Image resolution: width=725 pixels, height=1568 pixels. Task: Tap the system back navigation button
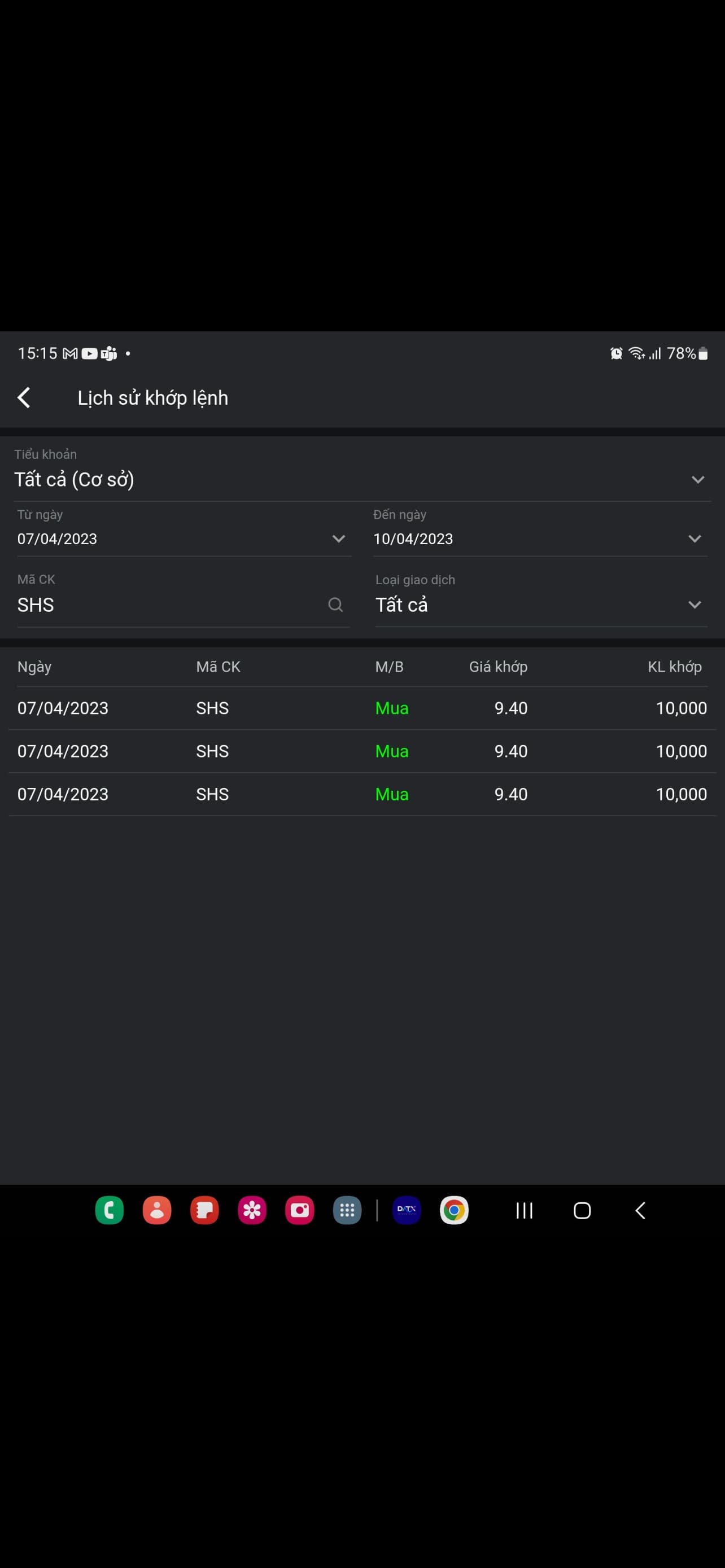pos(640,1210)
